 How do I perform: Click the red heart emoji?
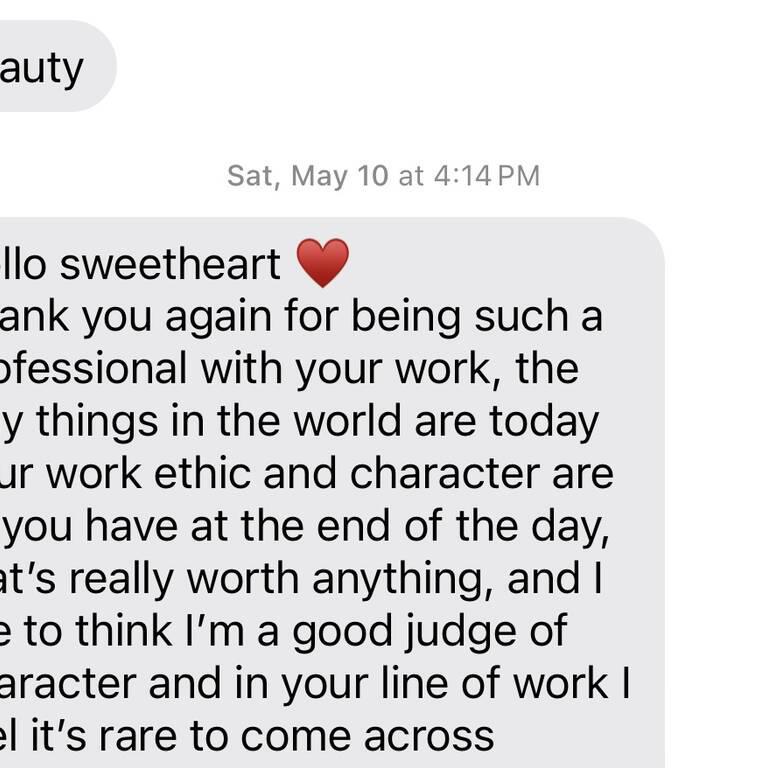point(324,264)
